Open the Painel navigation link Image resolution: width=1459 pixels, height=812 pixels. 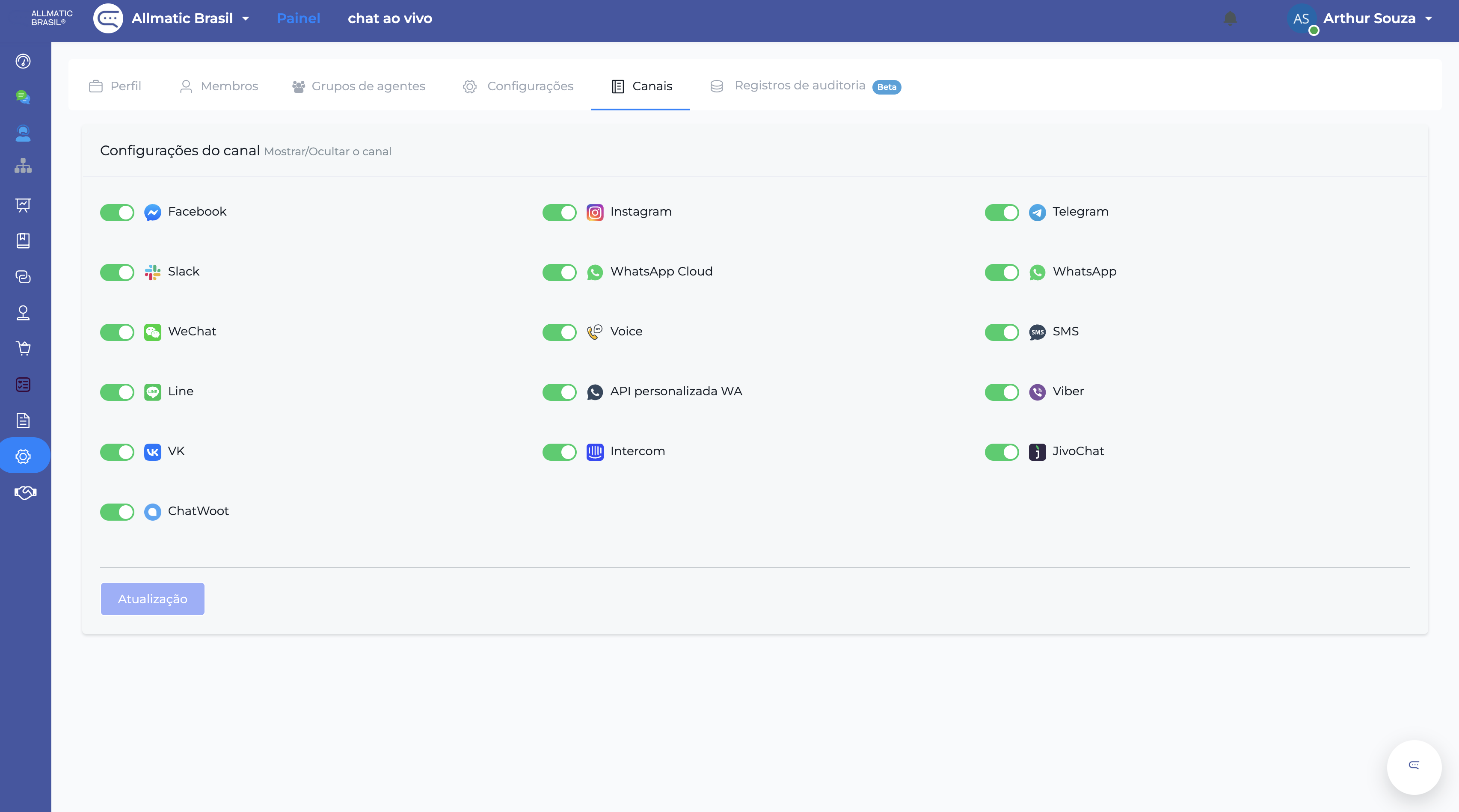pos(298,18)
